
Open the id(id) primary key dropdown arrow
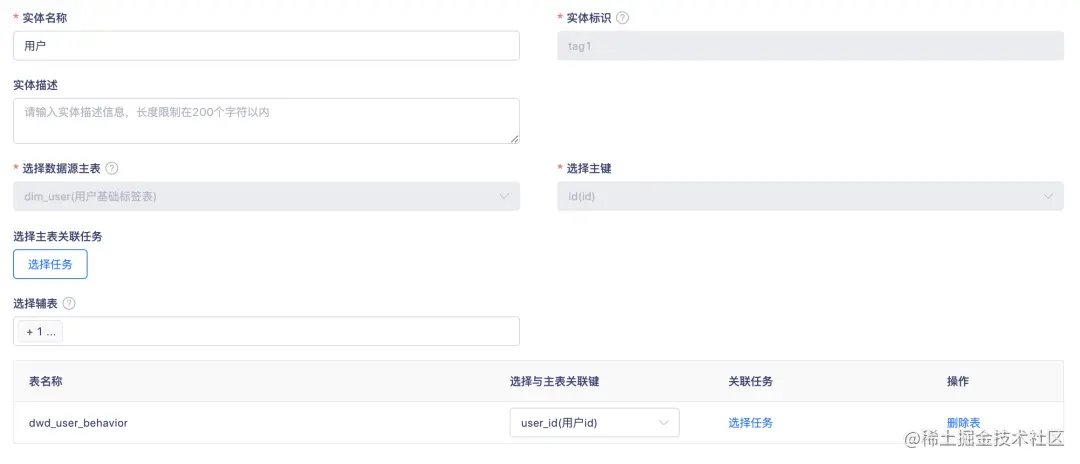pyautogui.click(x=1048, y=196)
